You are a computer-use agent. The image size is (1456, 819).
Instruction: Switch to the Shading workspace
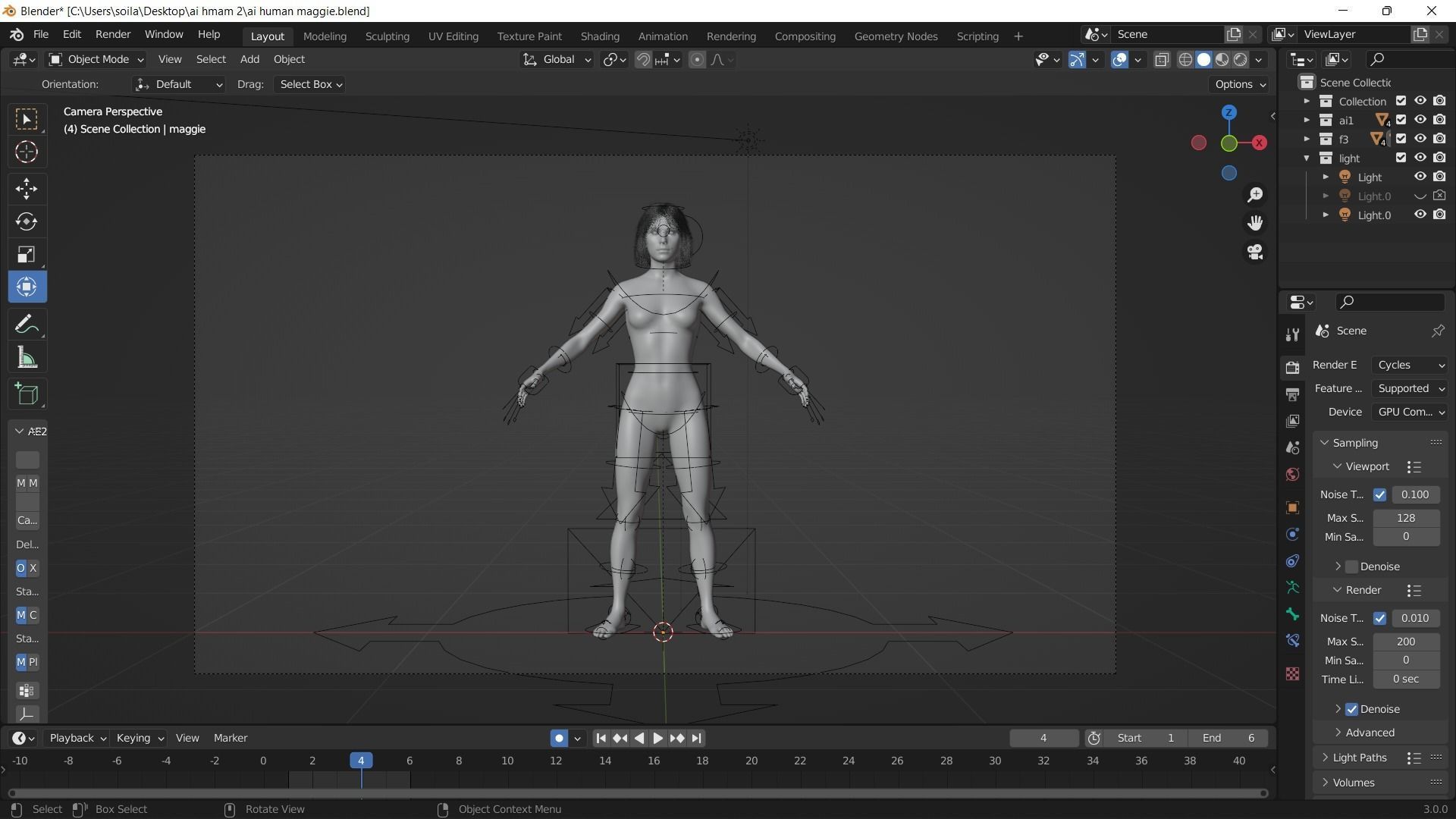599,36
